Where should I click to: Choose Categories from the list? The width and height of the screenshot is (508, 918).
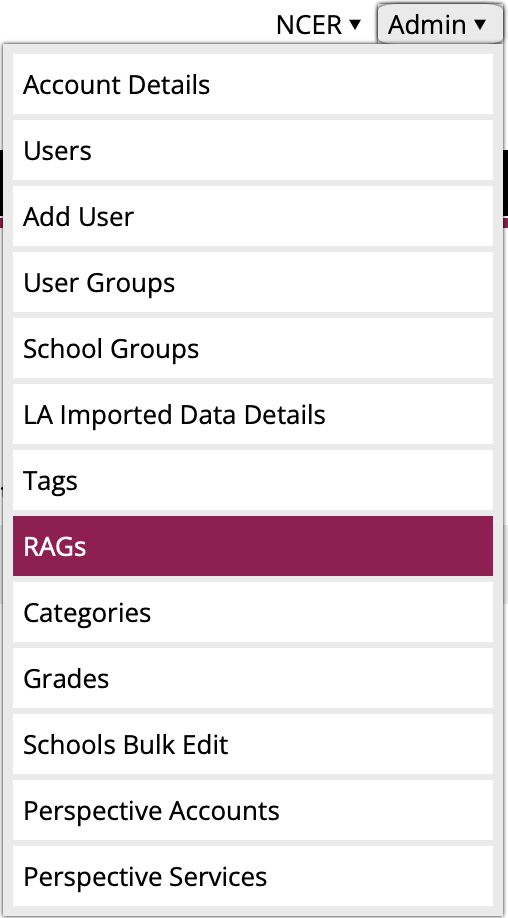tap(253, 613)
